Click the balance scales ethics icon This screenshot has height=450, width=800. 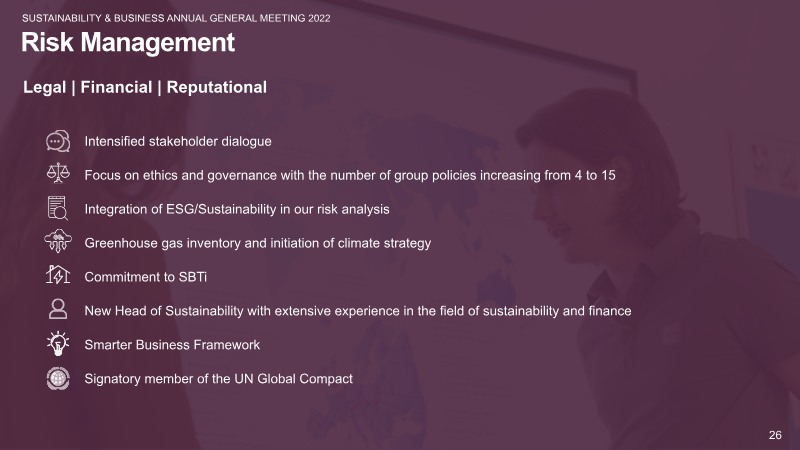pyautogui.click(x=58, y=173)
